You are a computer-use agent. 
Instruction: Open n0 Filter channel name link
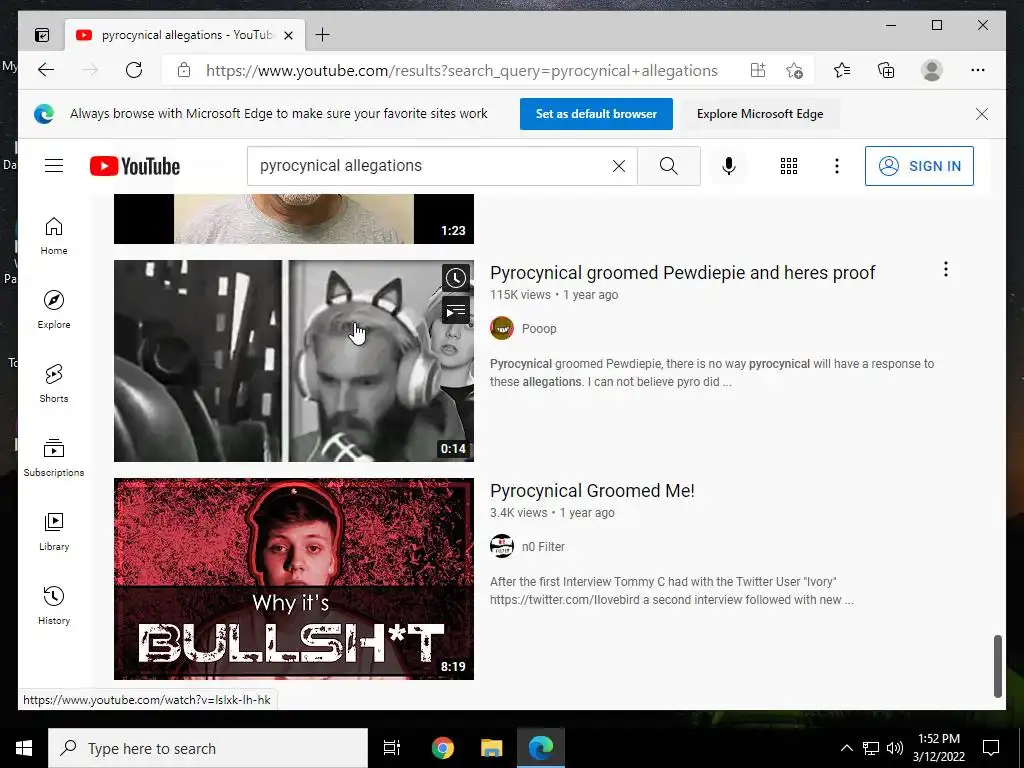(x=543, y=547)
